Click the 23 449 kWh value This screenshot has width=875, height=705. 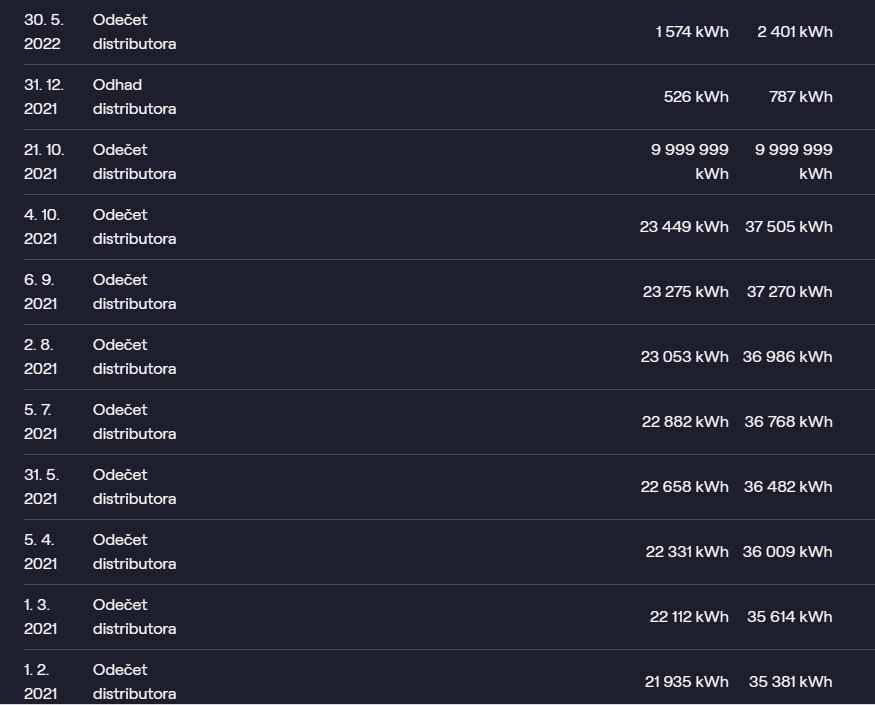684,227
